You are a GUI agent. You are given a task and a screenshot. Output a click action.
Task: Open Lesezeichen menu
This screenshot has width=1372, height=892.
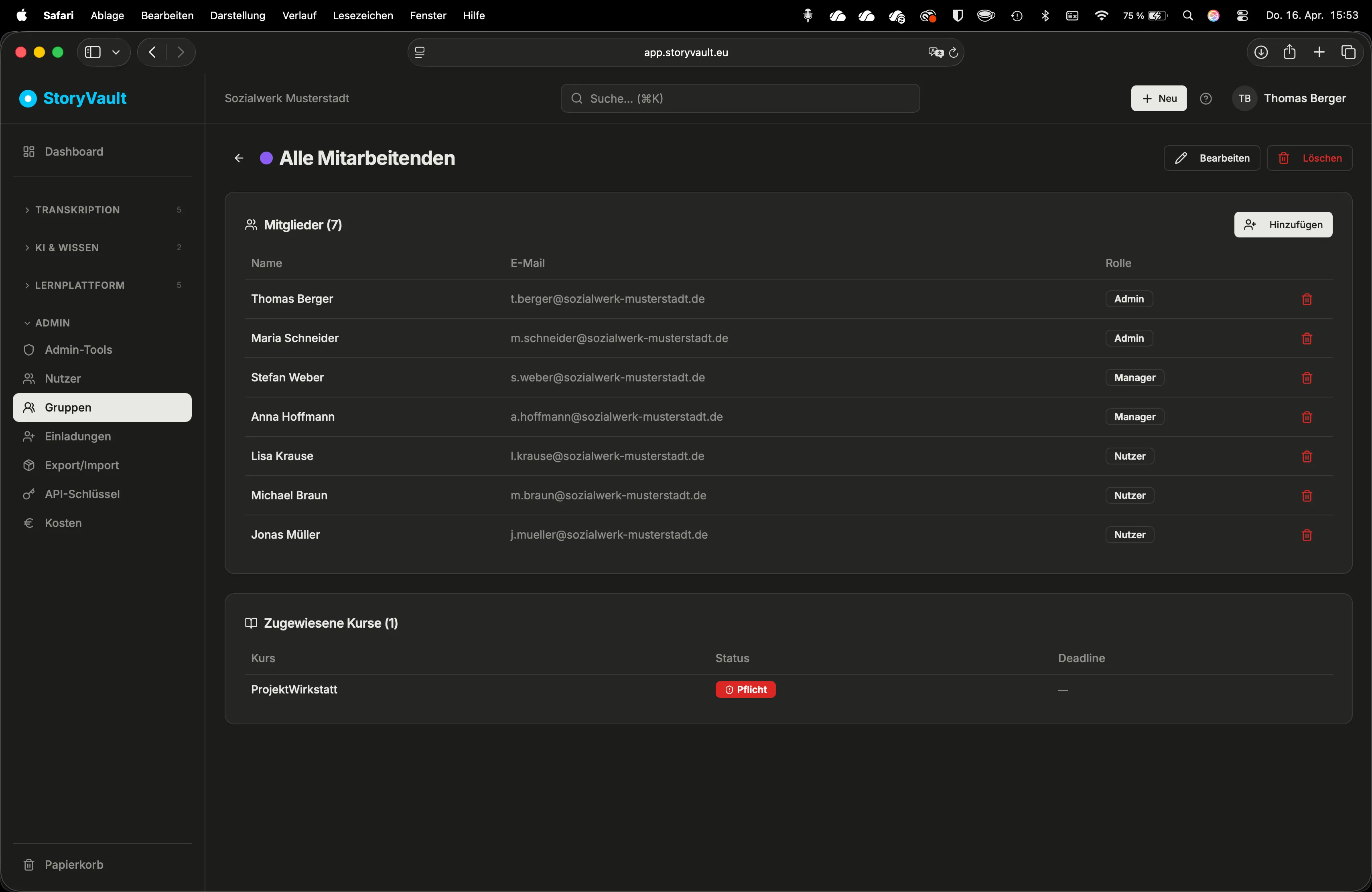363,16
